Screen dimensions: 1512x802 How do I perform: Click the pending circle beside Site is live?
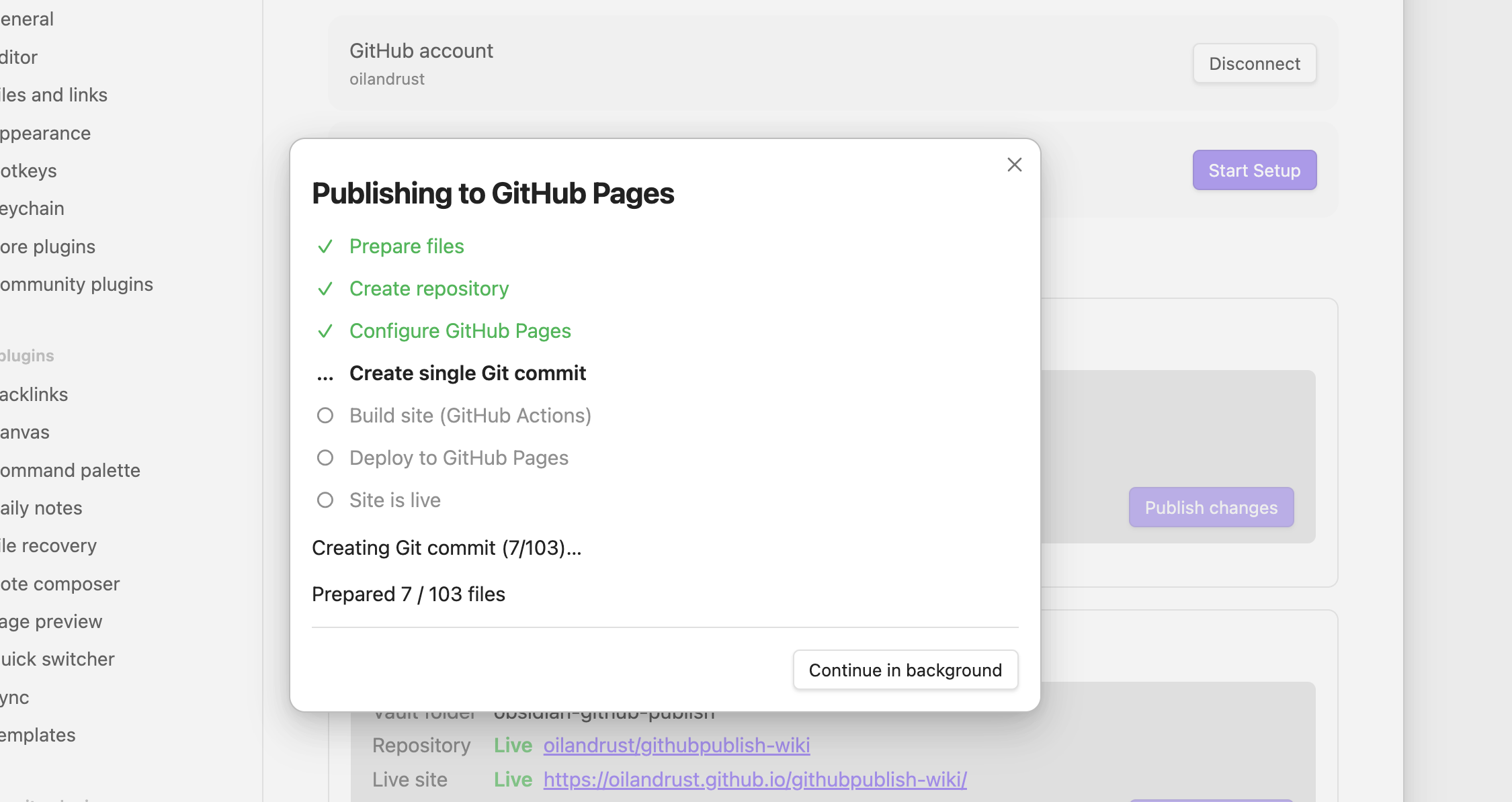point(325,500)
